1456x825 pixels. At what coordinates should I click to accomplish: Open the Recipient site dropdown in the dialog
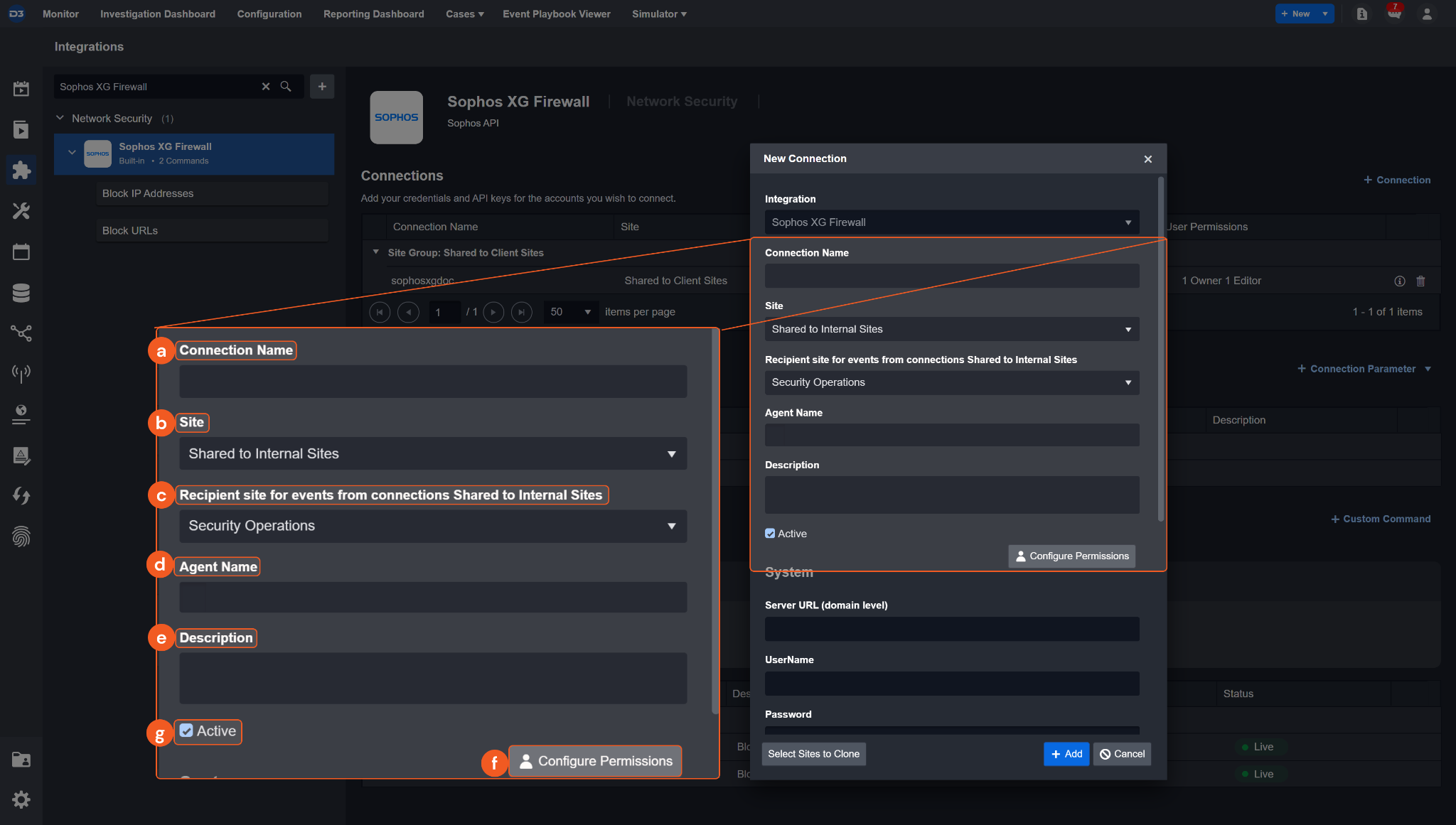(952, 382)
